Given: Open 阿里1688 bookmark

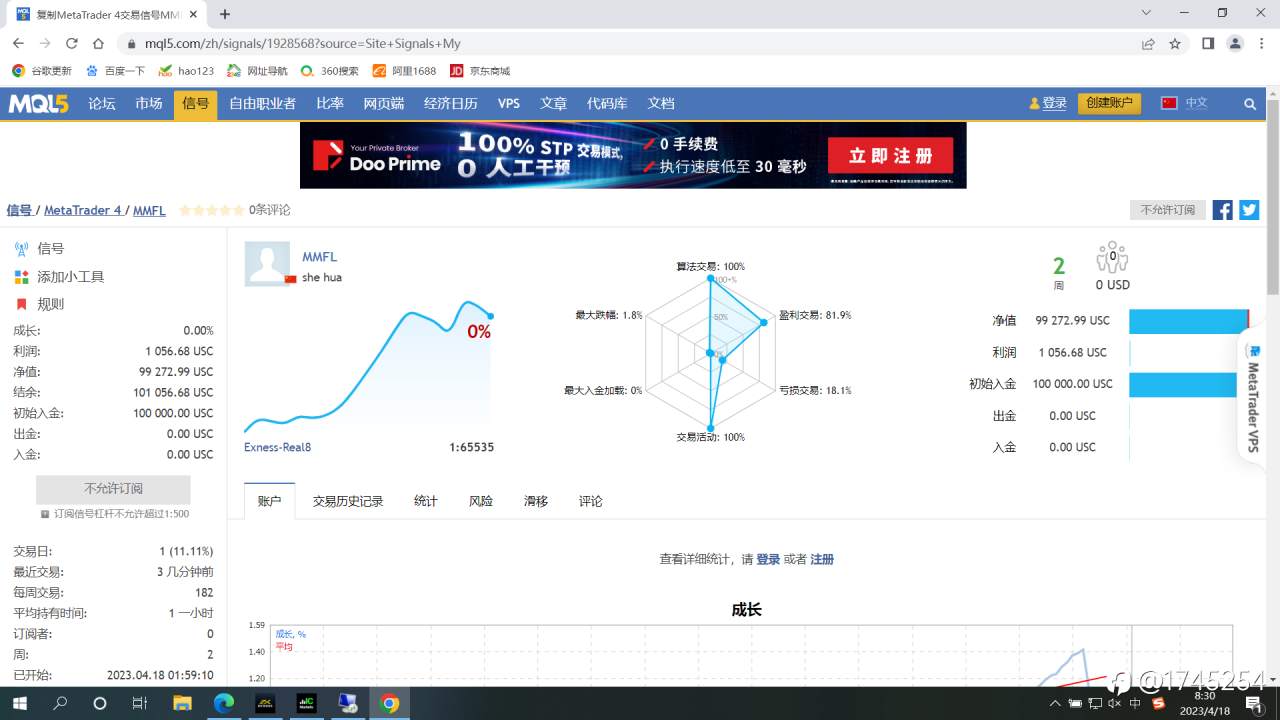Looking at the screenshot, I should (x=404, y=71).
